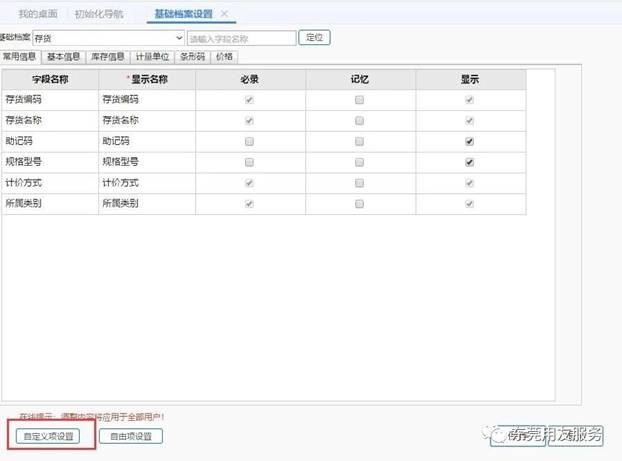The image size is (622, 461).
Task: Open the 基本信息 sub-tab
Action: pos(63,57)
